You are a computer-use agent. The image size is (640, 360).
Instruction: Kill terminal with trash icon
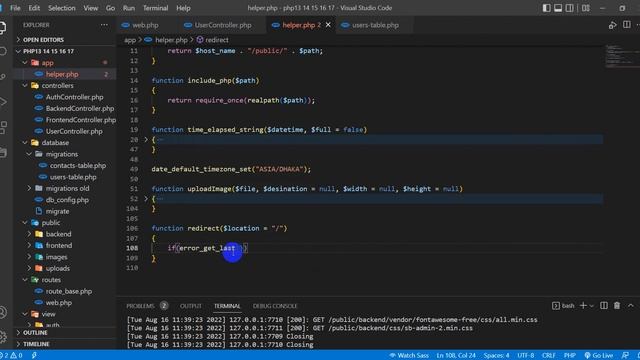617,305
